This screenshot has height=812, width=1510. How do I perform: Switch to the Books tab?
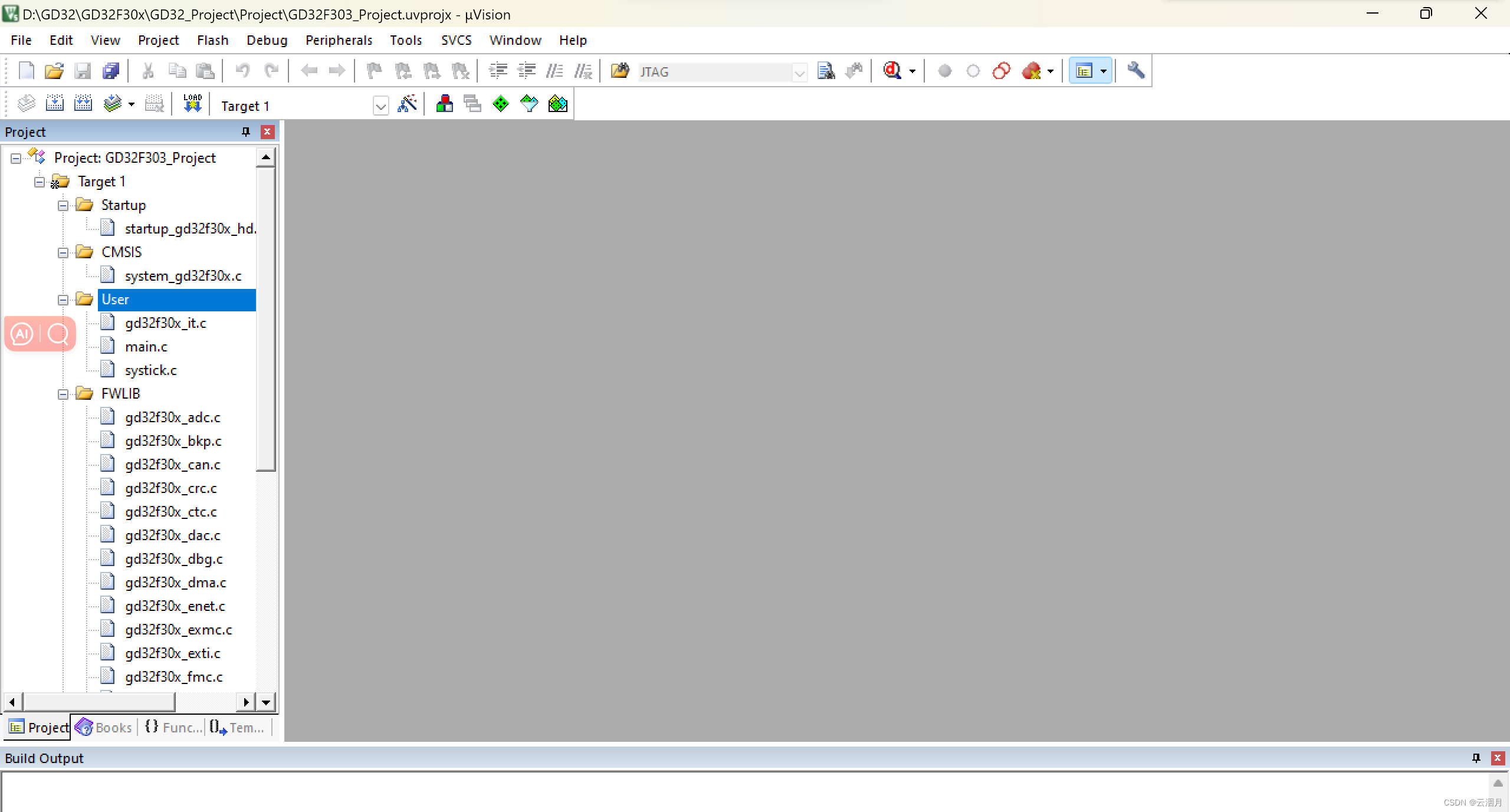pyautogui.click(x=104, y=728)
